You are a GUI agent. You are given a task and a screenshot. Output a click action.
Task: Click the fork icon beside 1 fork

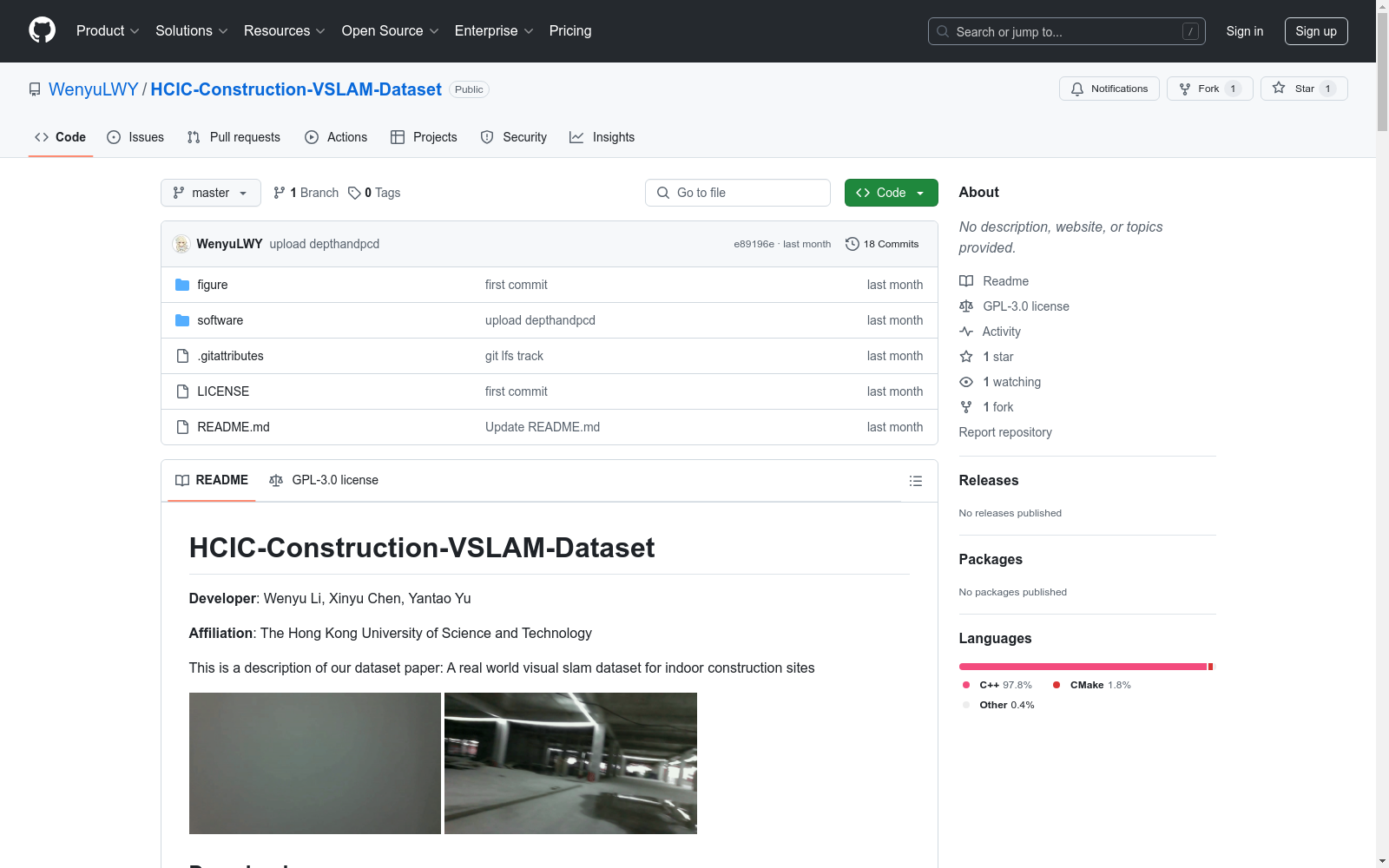click(966, 407)
